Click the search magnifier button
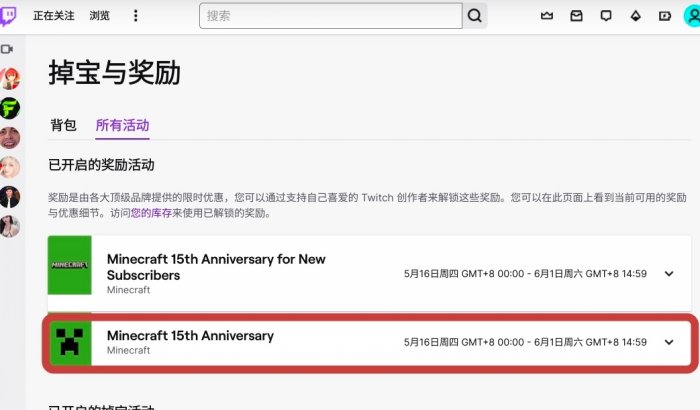 (x=475, y=16)
